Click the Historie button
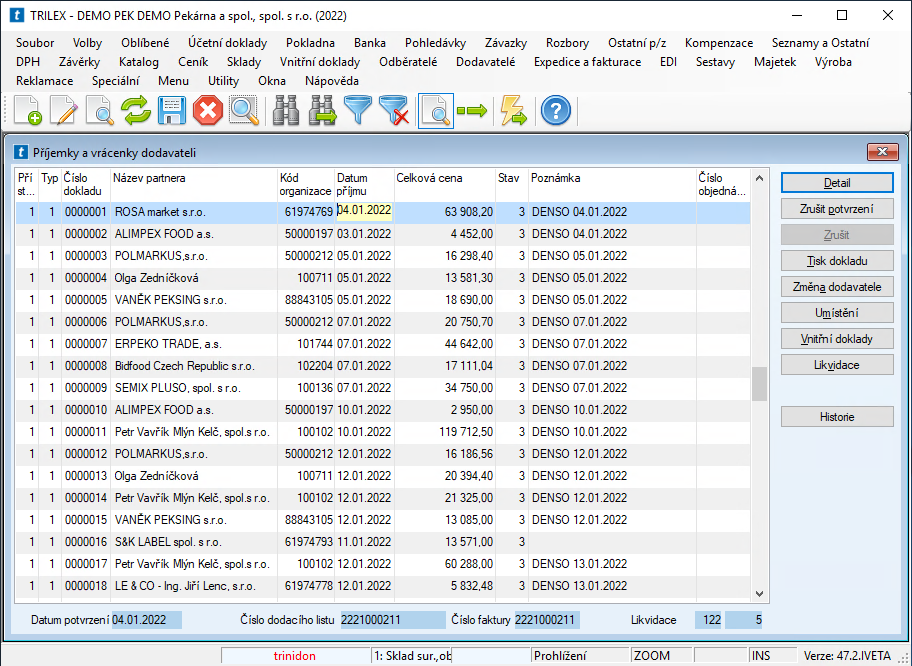Screen dimensions: 912x666 [837, 416]
